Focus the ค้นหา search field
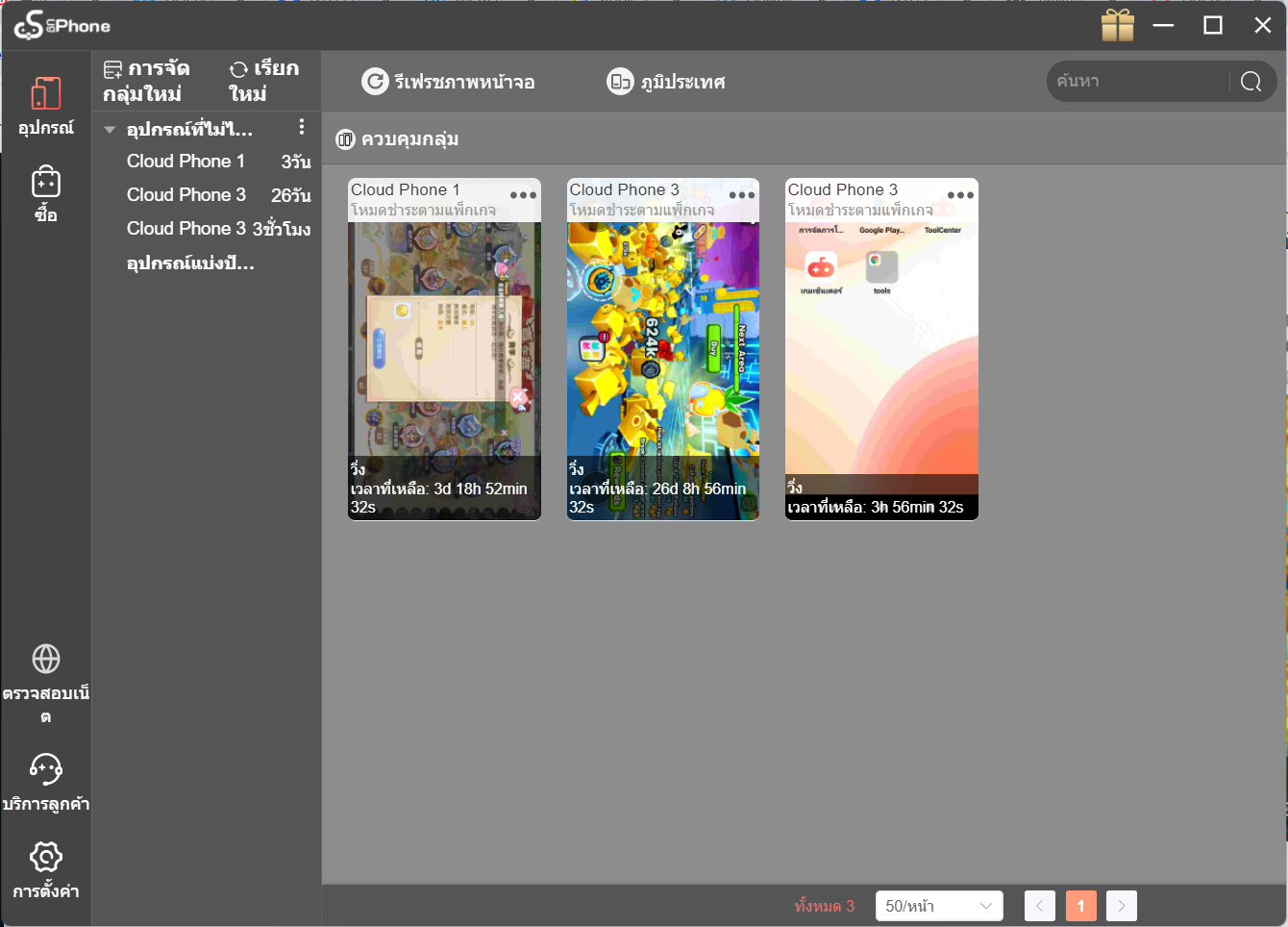 (1138, 82)
